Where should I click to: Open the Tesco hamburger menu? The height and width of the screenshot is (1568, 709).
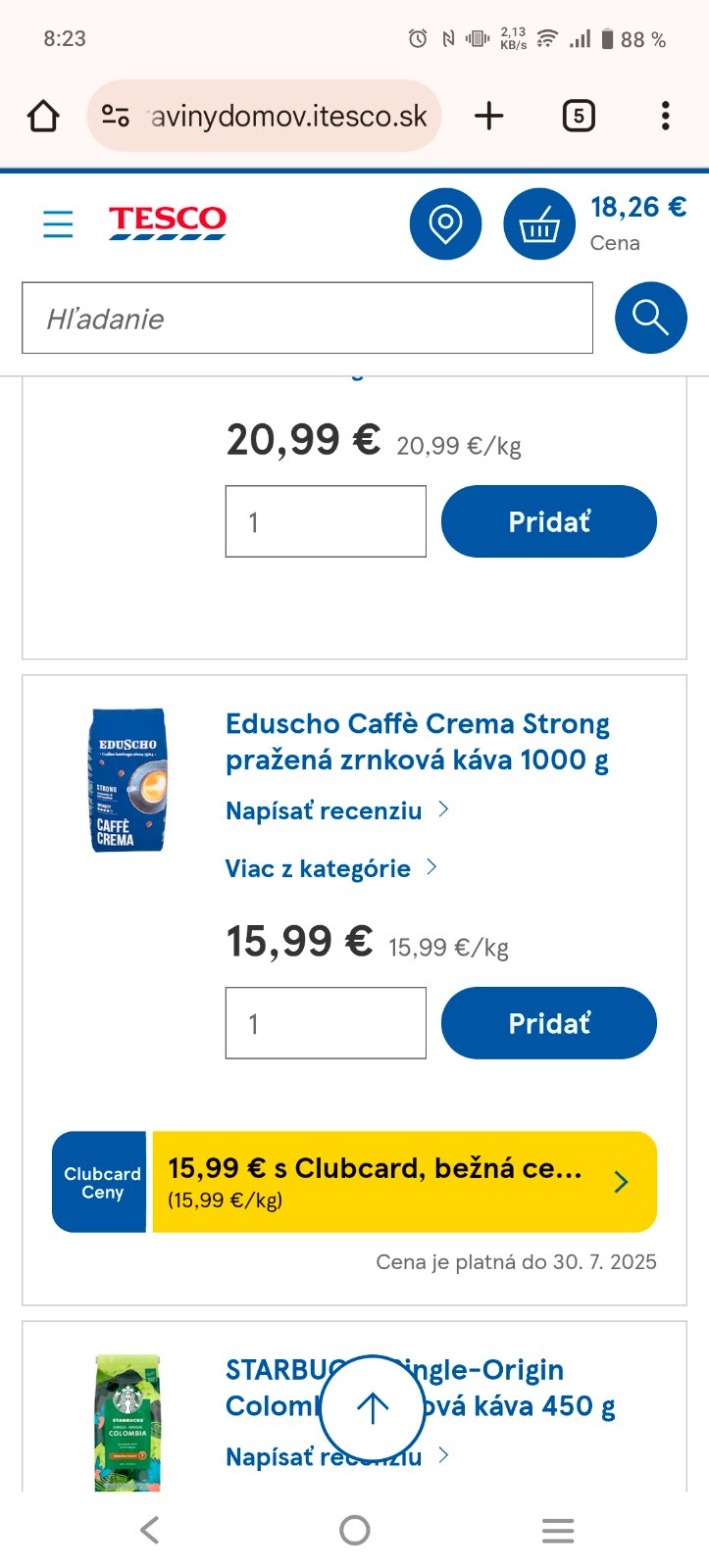click(58, 224)
